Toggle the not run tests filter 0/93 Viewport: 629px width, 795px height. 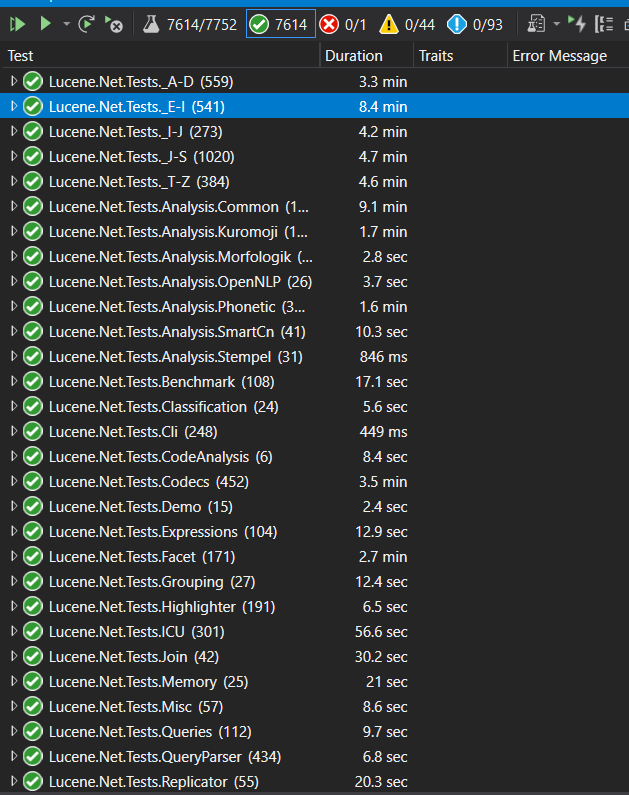coord(475,24)
